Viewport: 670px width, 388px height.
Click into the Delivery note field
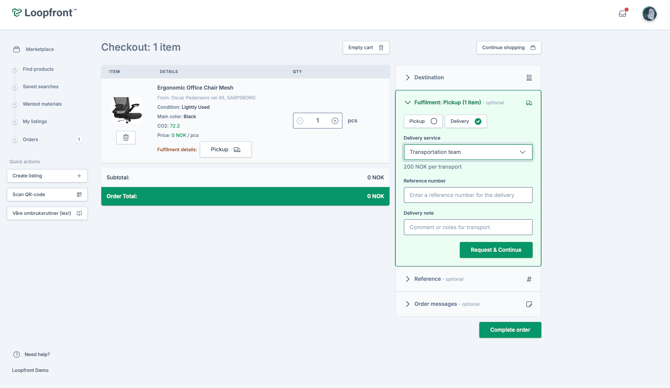pos(468,227)
